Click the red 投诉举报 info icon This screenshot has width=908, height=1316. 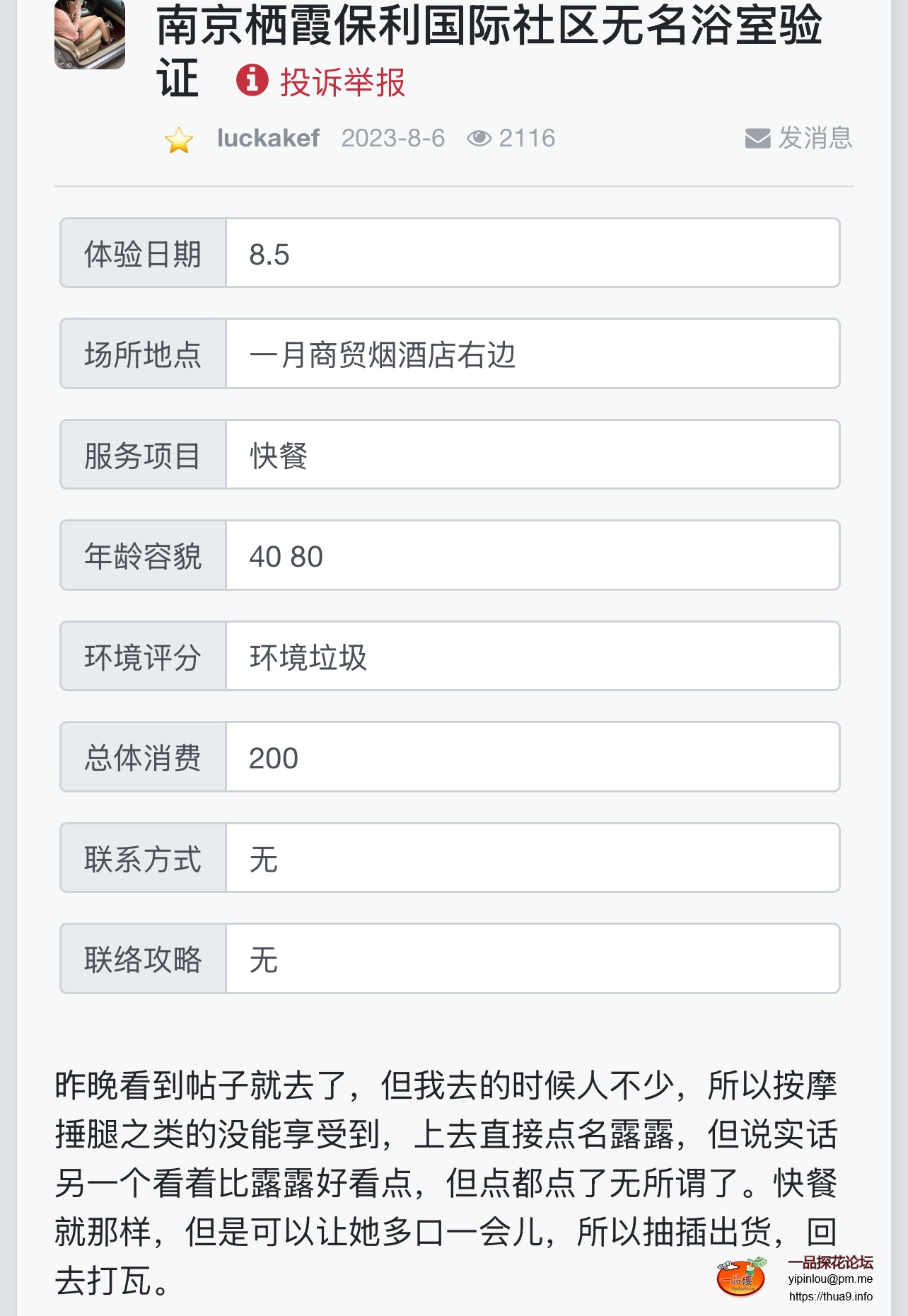(252, 80)
